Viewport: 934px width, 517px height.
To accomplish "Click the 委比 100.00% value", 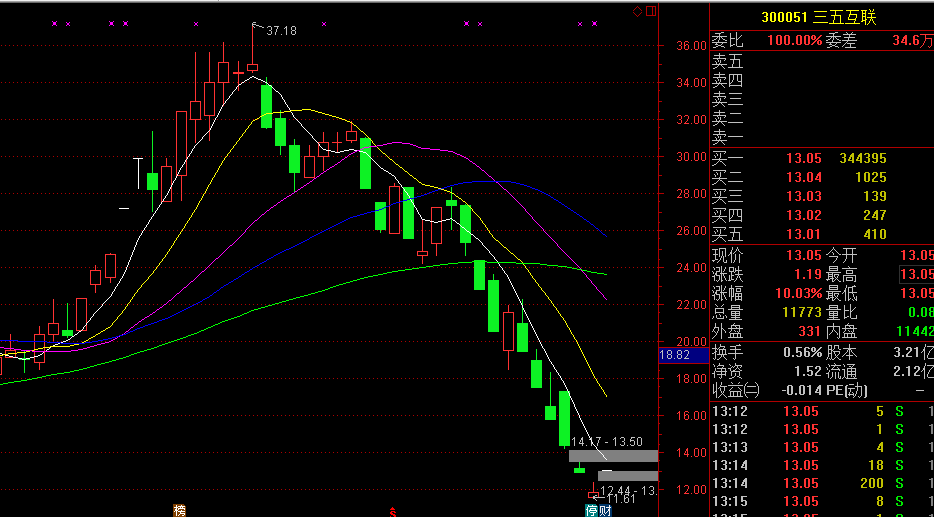I will coord(794,41).
